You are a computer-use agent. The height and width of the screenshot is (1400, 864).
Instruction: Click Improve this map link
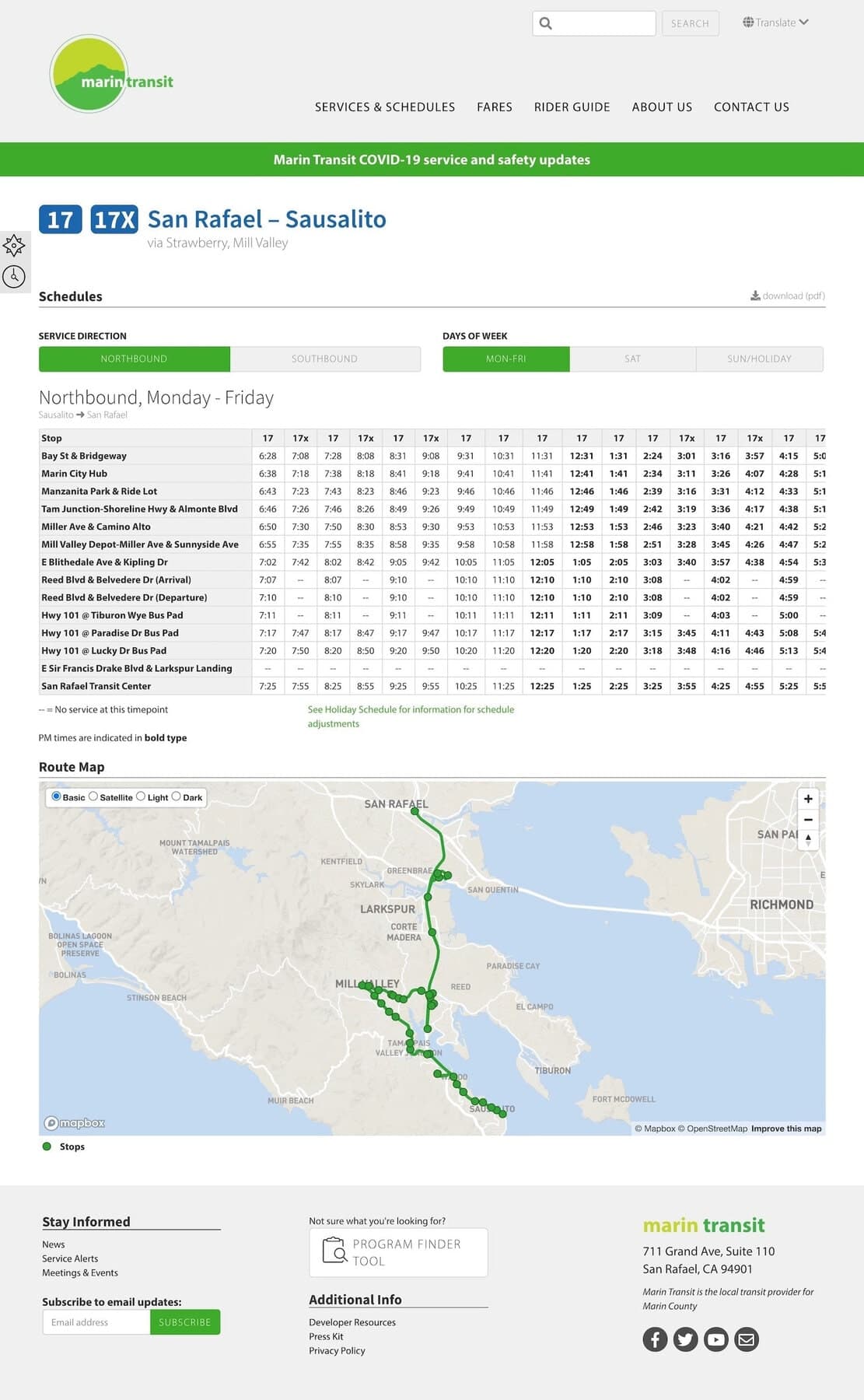tap(786, 1129)
